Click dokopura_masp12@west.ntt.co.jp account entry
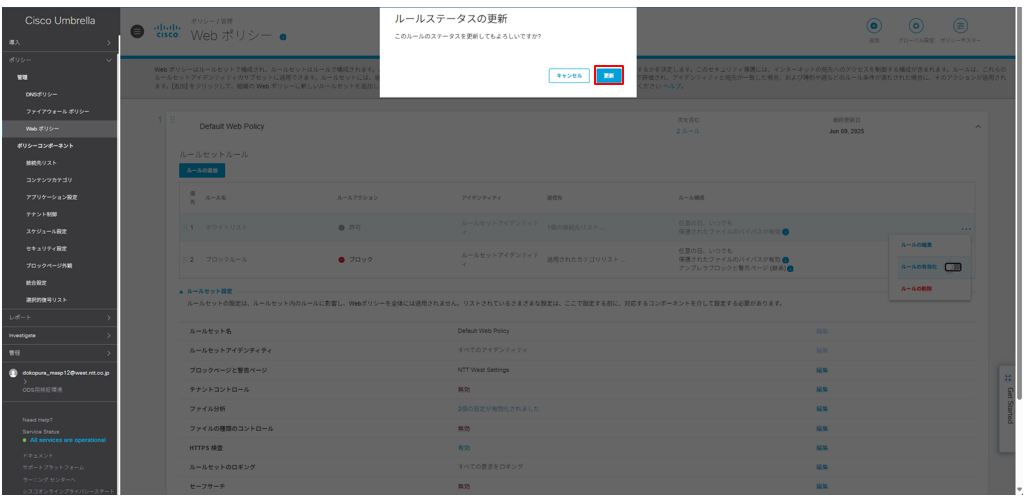The image size is (1030, 497). coord(66,372)
